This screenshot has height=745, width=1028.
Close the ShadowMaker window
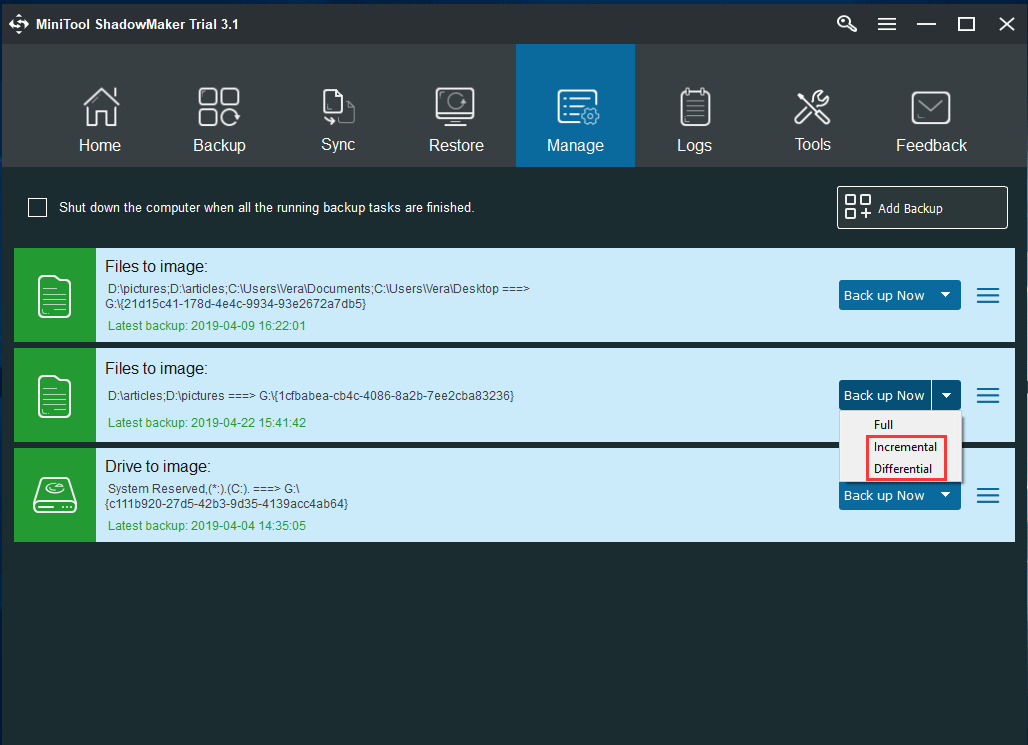point(1006,24)
